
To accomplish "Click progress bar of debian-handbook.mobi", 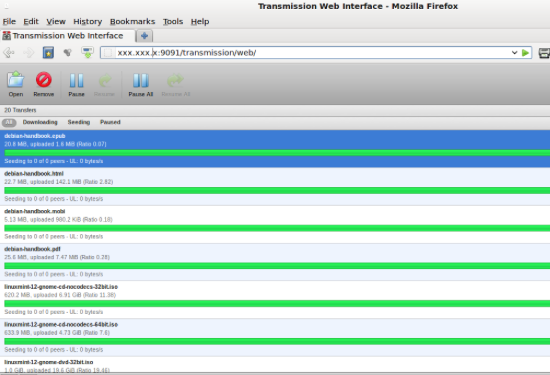I will [x=277, y=228].
